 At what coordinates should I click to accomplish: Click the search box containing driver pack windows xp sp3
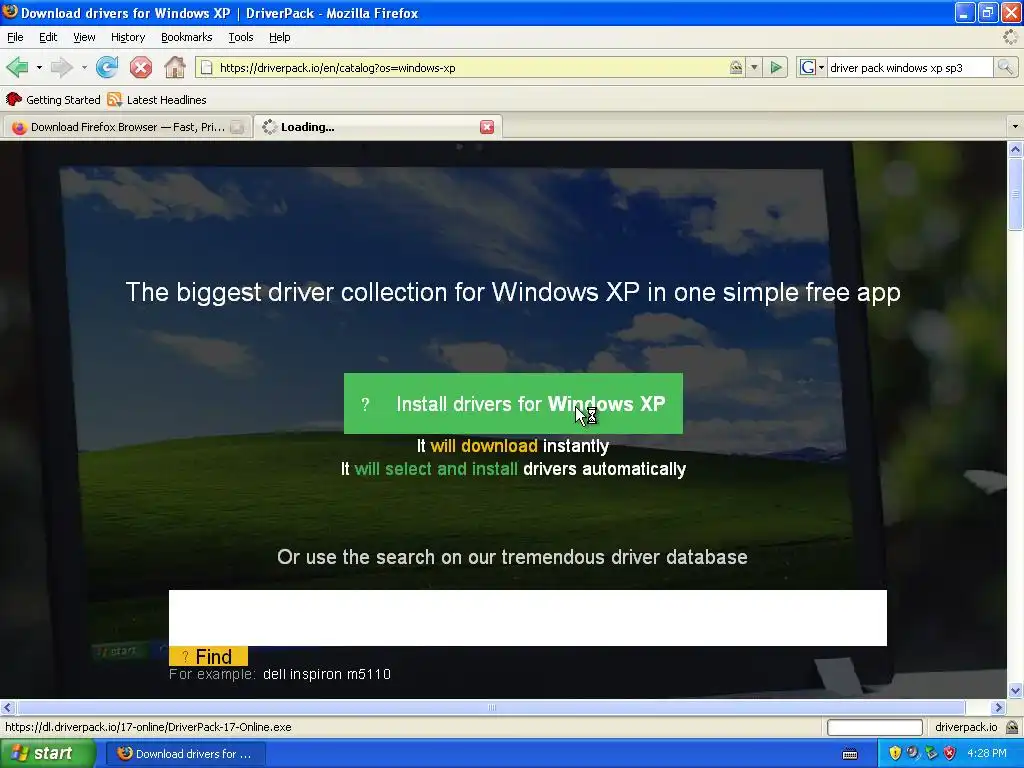coord(910,67)
